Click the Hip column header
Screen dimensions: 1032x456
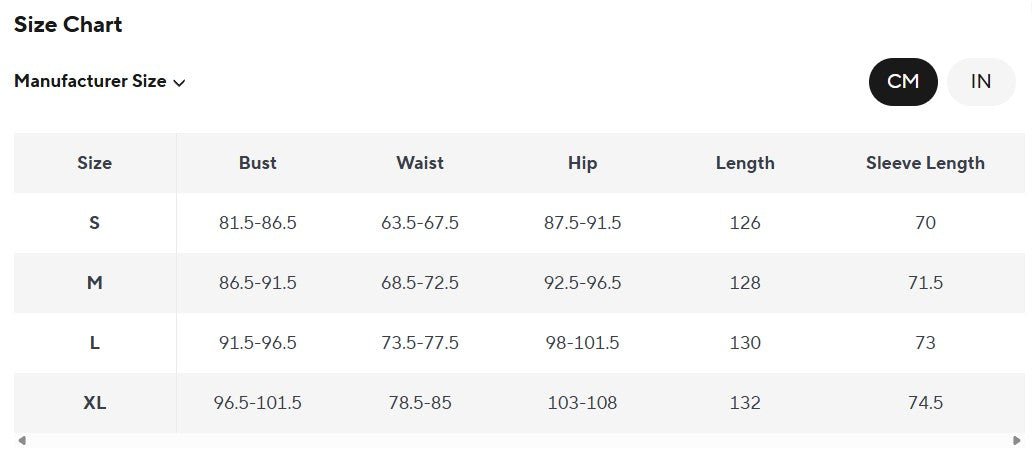pyautogui.click(x=582, y=163)
